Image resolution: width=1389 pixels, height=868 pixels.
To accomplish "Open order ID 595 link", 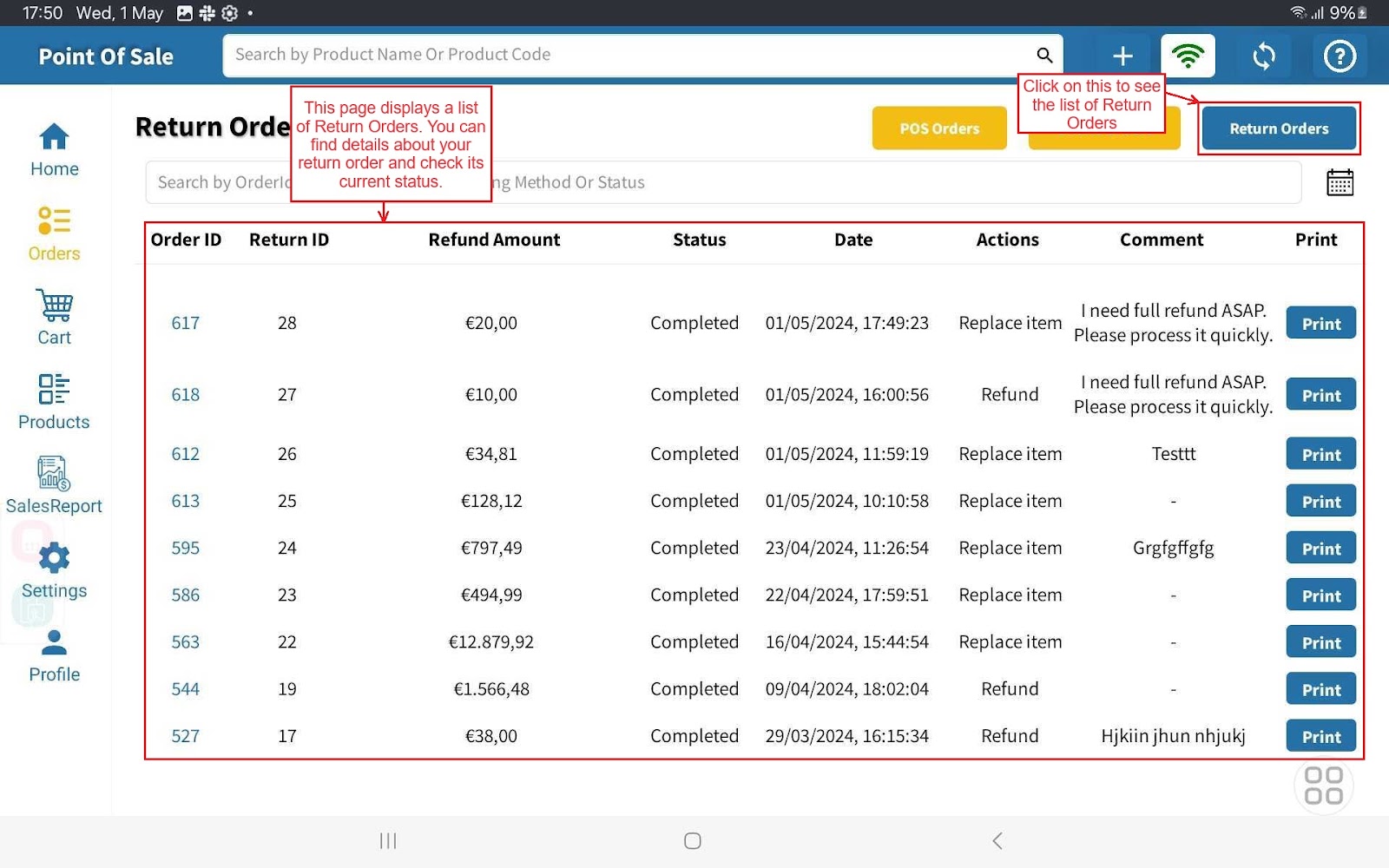I will 185,549.
